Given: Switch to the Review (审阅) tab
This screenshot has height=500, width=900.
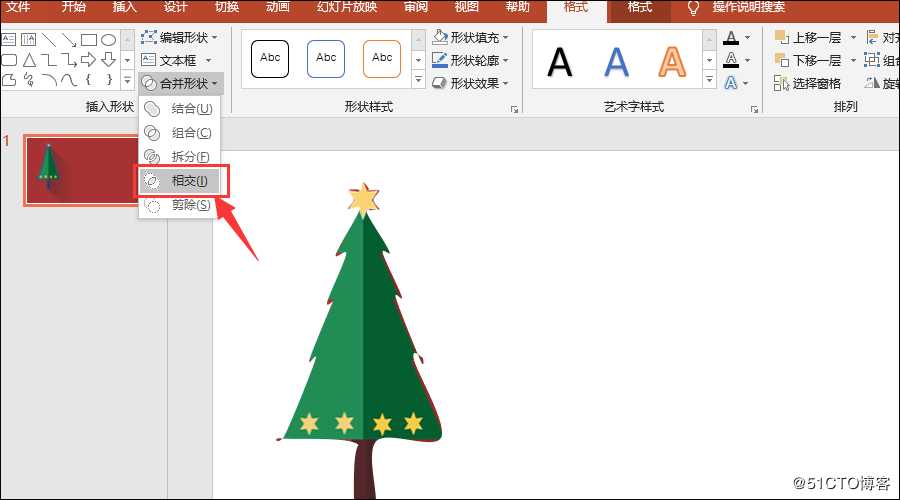Looking at the screenshot, I should pos(416,7).
